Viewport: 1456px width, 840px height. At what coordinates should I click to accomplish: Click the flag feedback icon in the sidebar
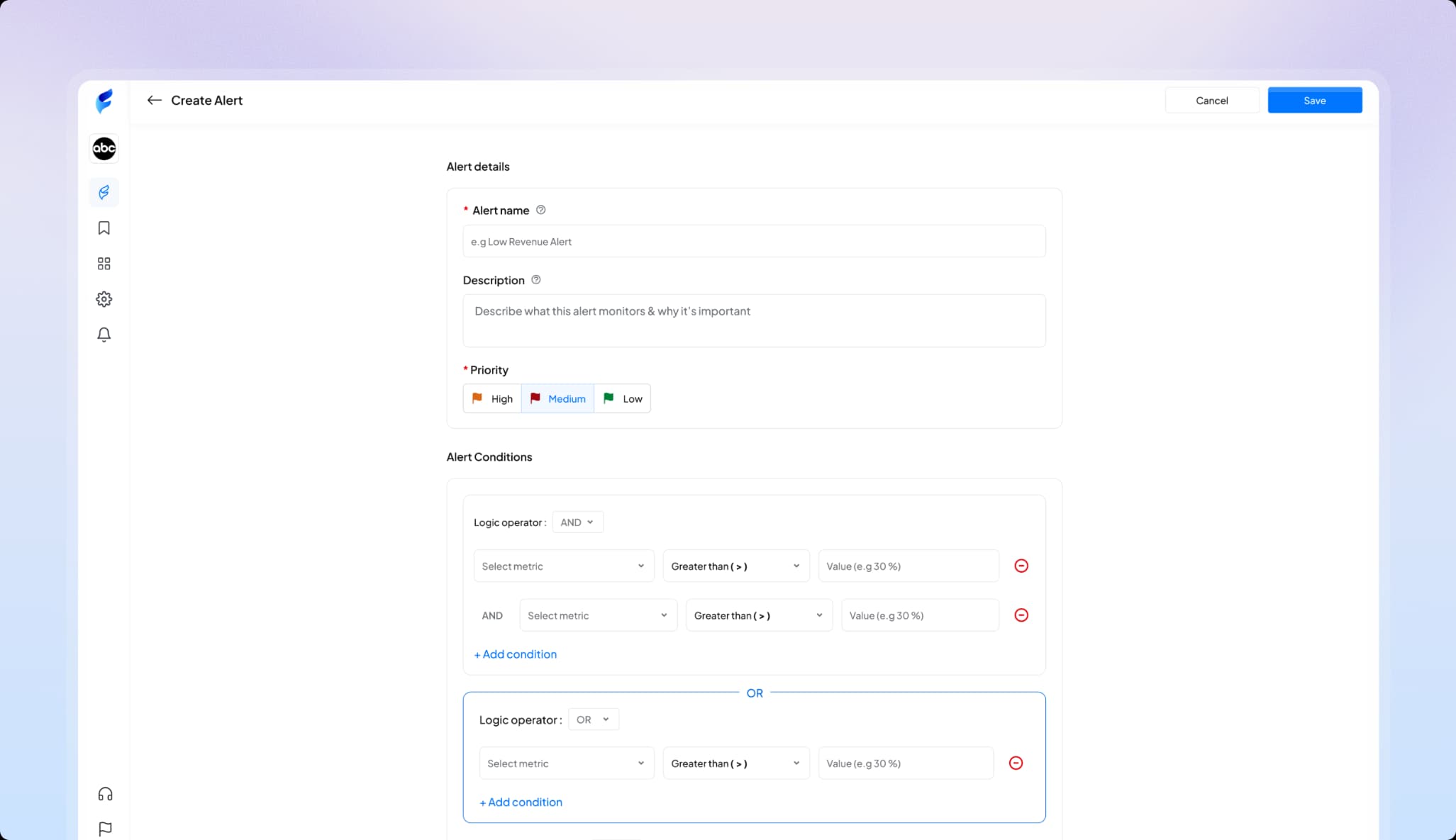(104, 828)
